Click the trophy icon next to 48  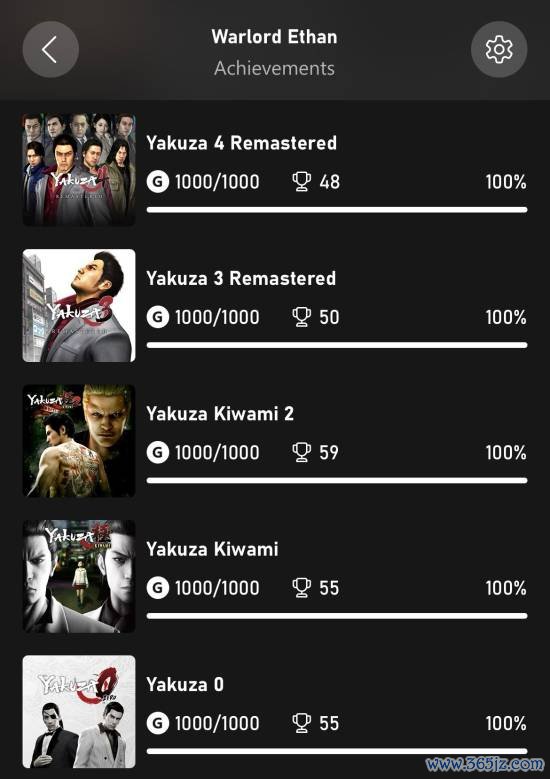(302, 181)
